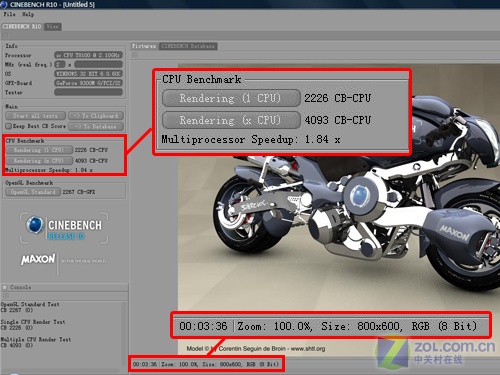This screenshot has width=500, height=375.
Task: Click the Model © credit line under picture
Action: (x=256, y=349)
